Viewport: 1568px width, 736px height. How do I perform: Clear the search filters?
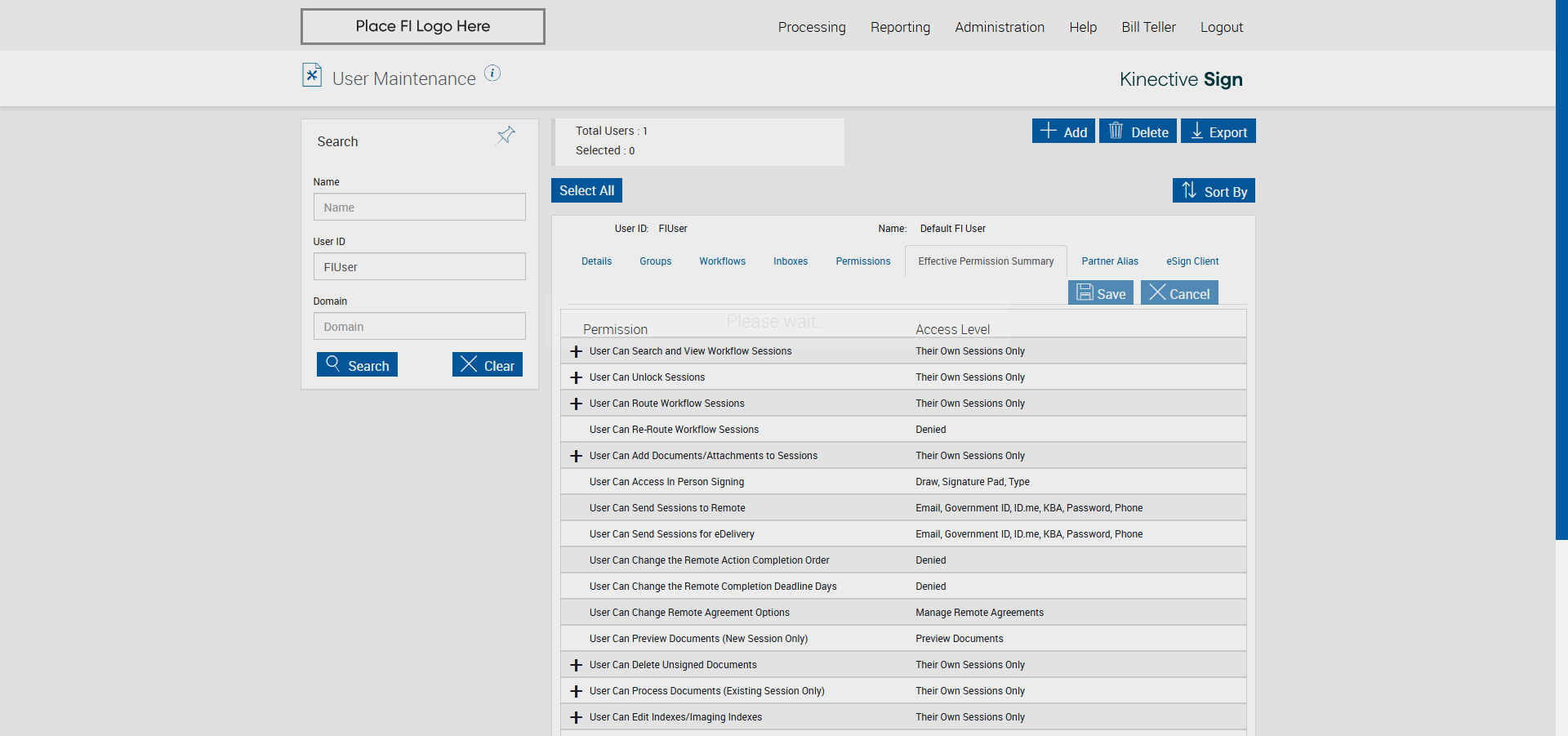pos(488,365)
